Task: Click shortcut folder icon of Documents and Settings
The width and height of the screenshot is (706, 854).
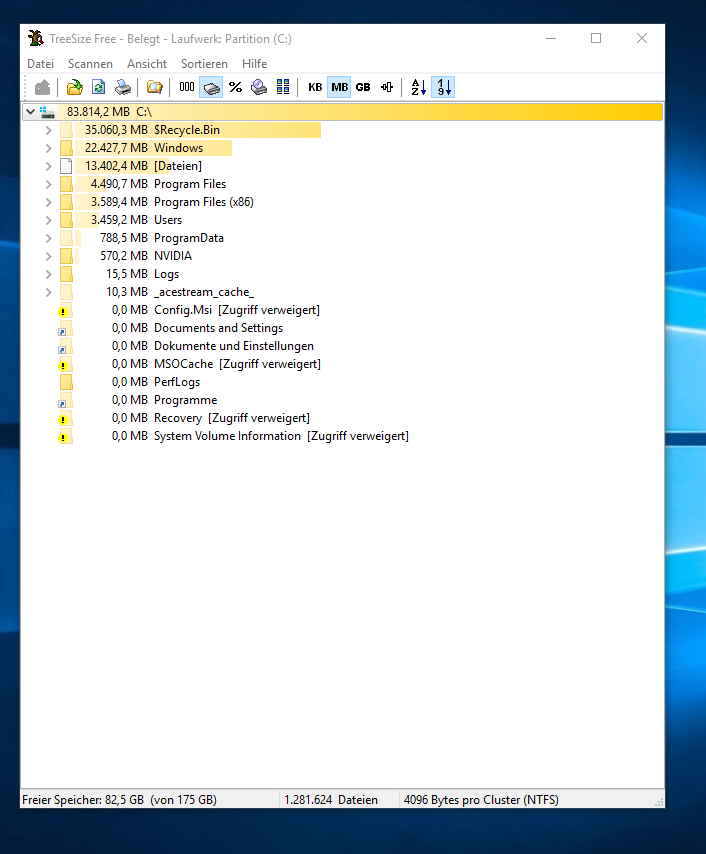Action: (x=65, y=328)
